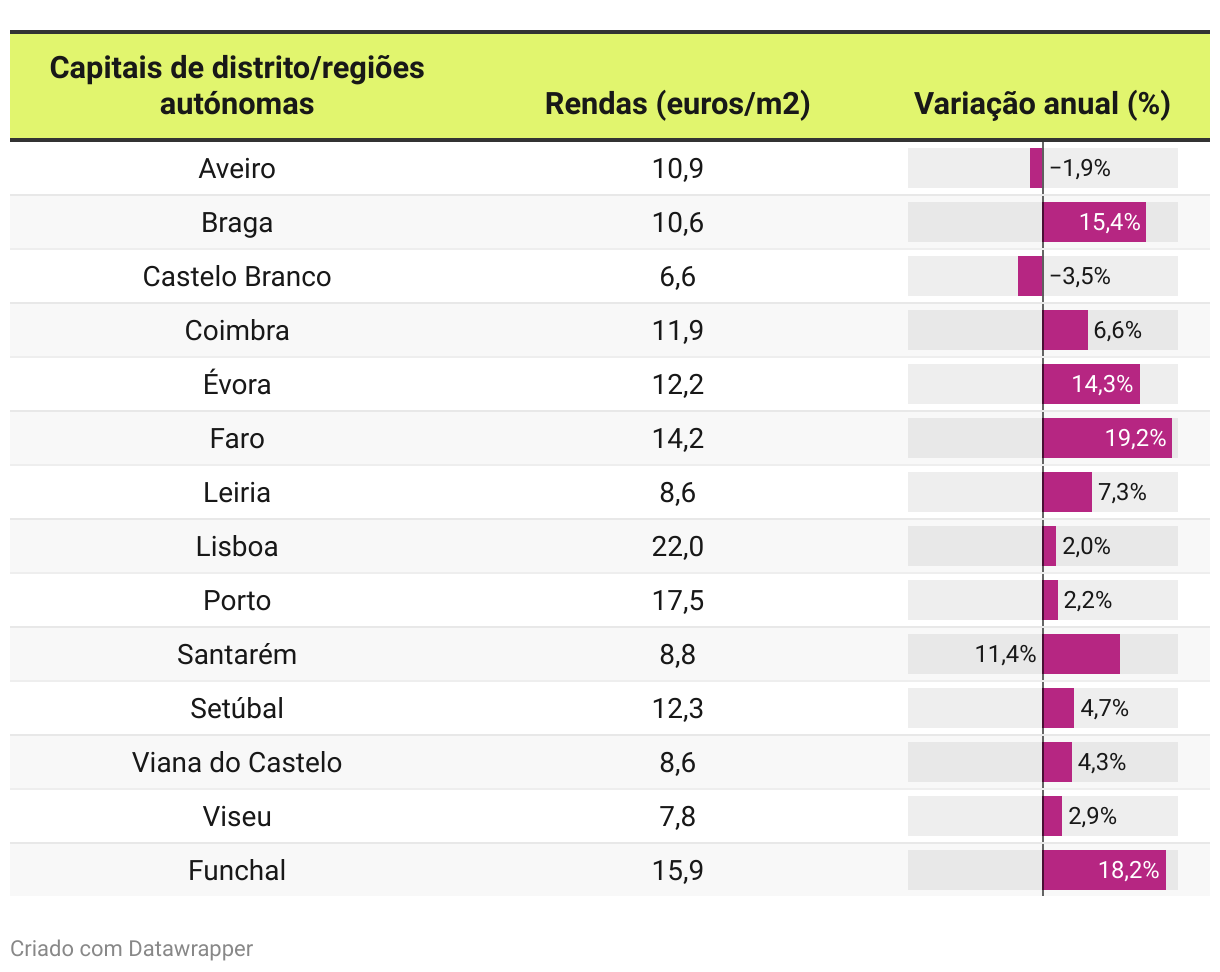The height and width of the screenshot is (972, 1220).
Task: Select the Lisboa row name cell
Action: [x=237, y=546]
